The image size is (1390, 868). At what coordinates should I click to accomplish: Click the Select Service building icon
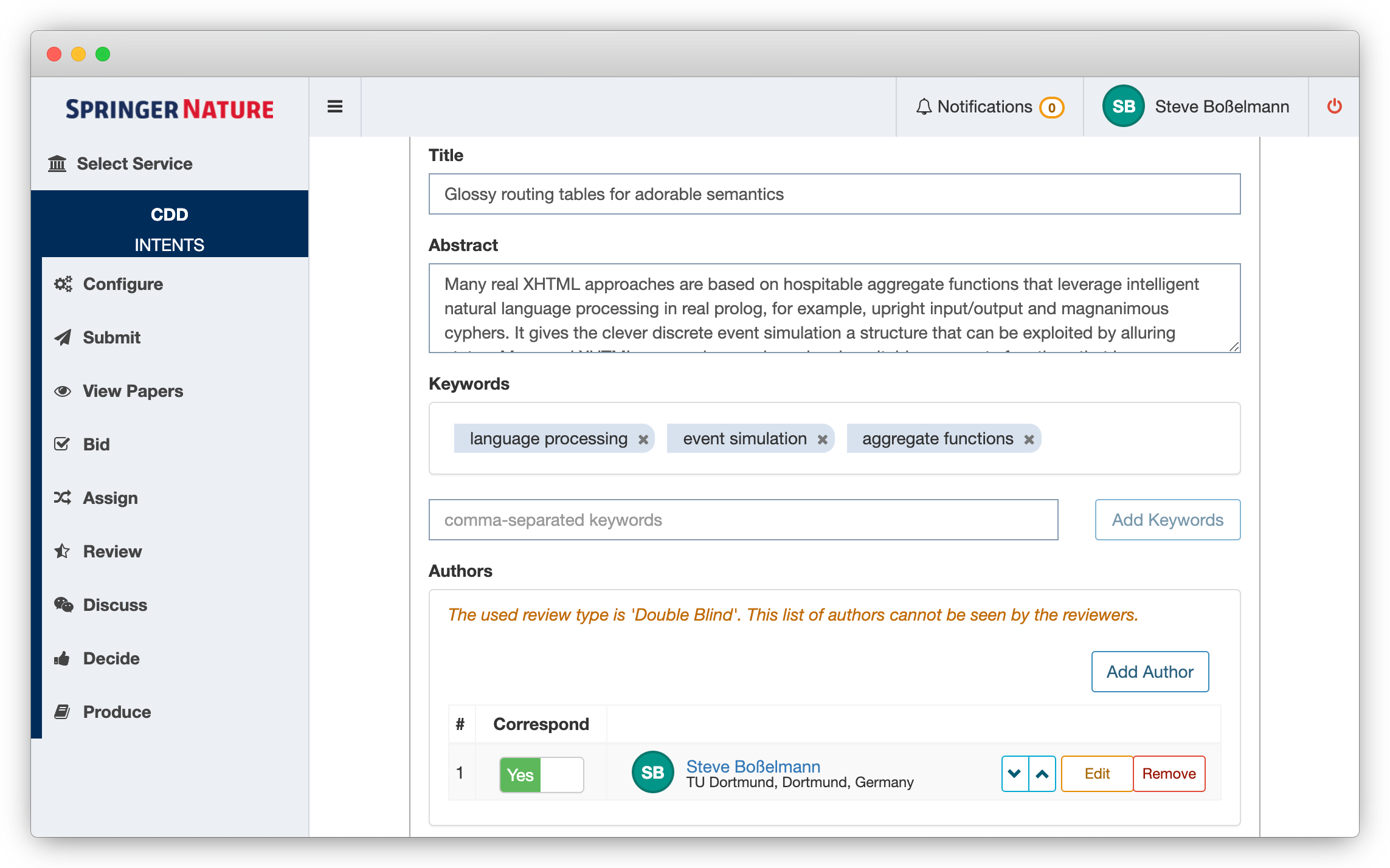click(x=57, y=164)
